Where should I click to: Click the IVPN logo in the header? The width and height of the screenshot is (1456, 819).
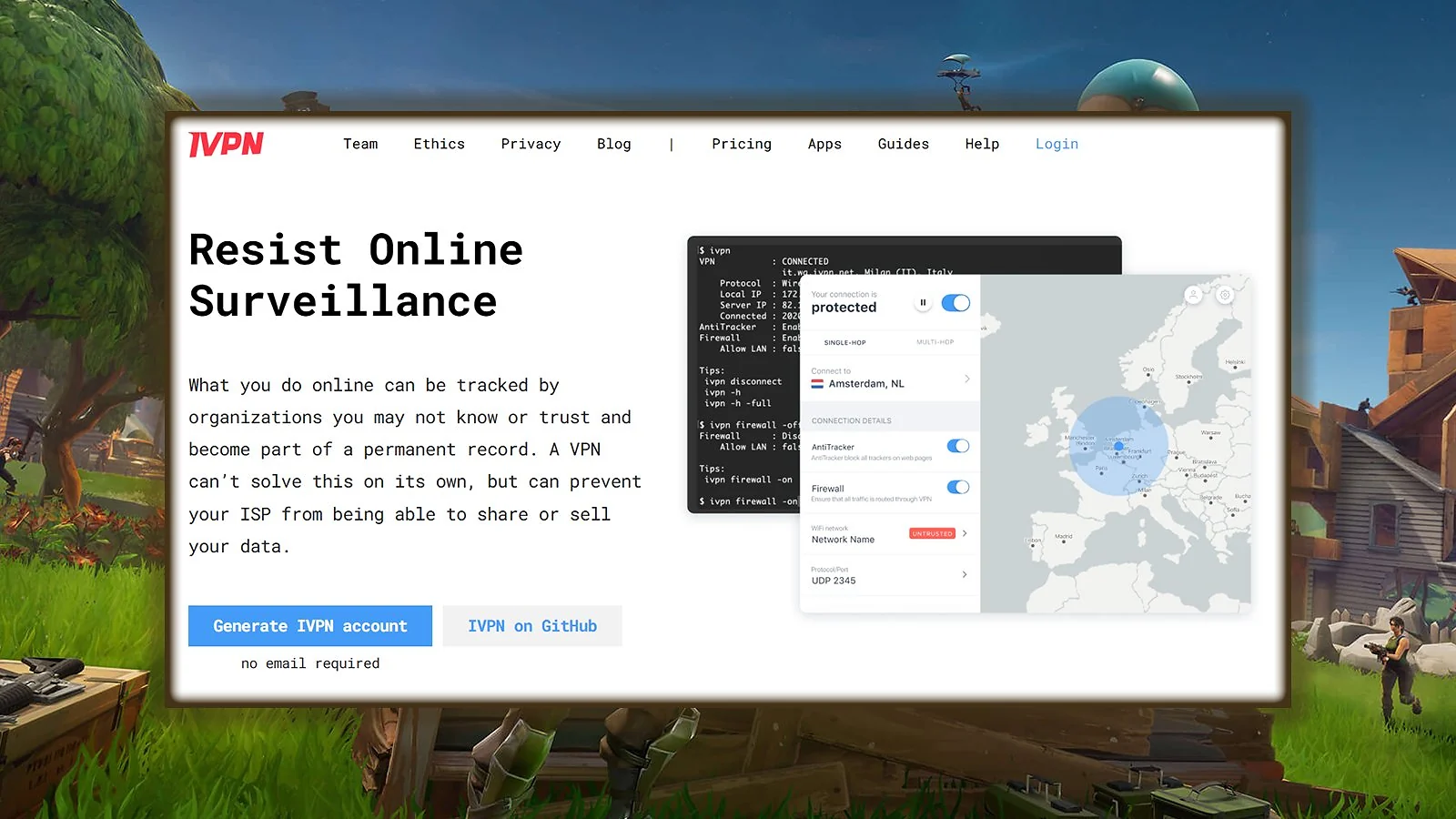[226, 144]
